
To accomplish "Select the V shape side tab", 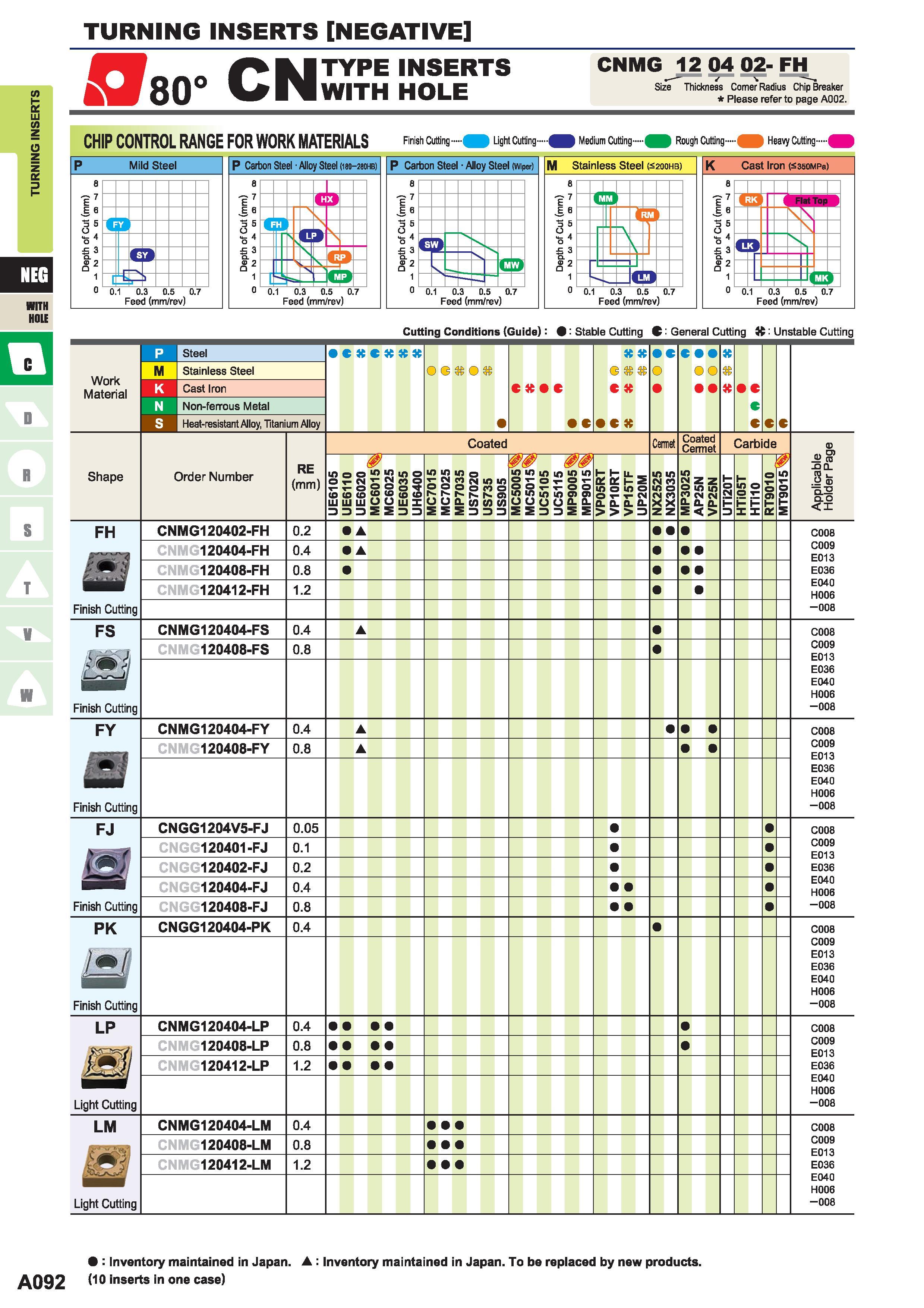I will pos(27,634).
